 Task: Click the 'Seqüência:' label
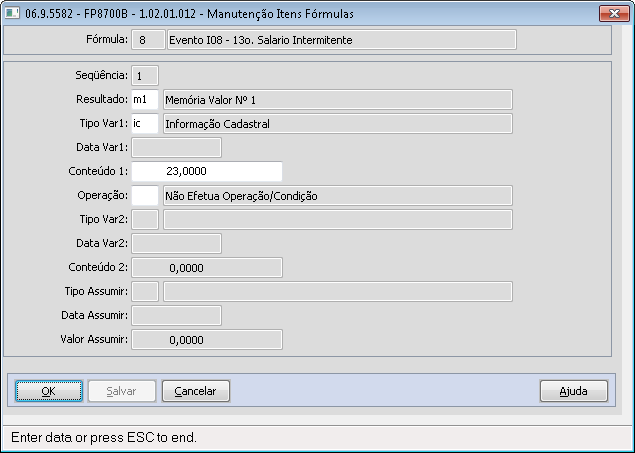(x=101, y=75)
